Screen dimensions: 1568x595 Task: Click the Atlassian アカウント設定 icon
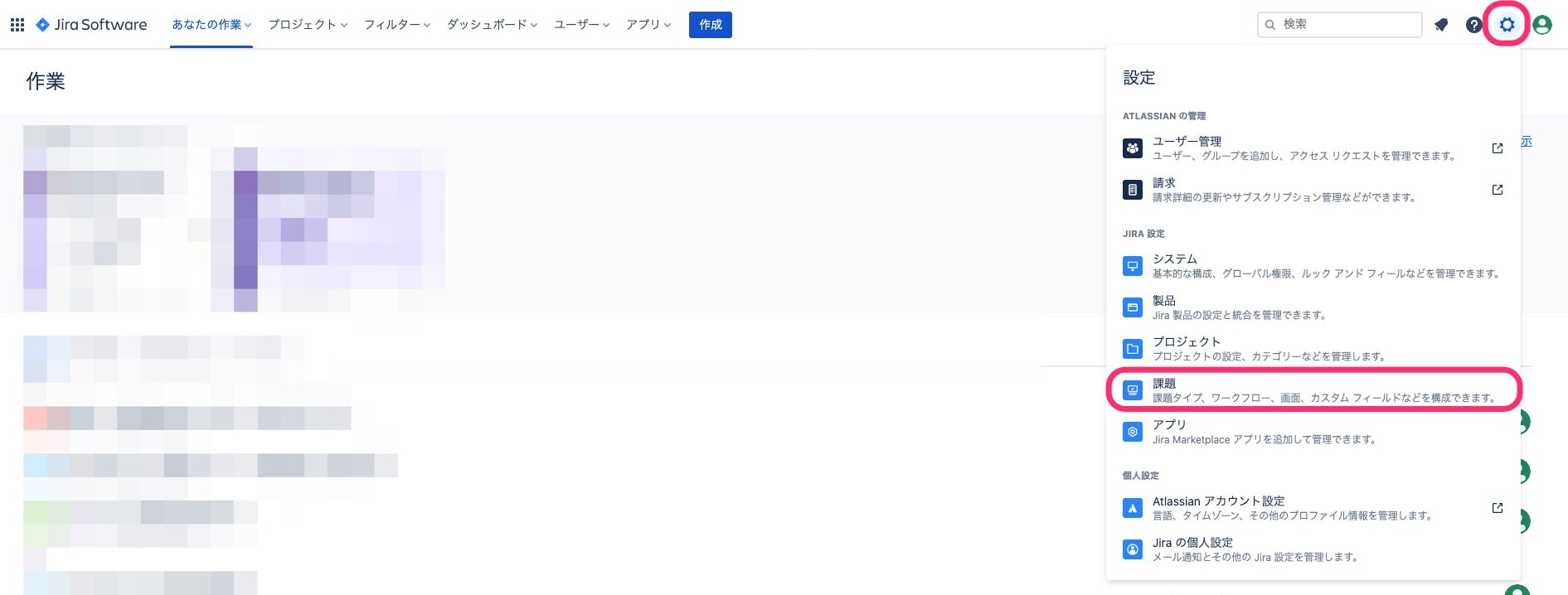click(x=1133, y=507)
